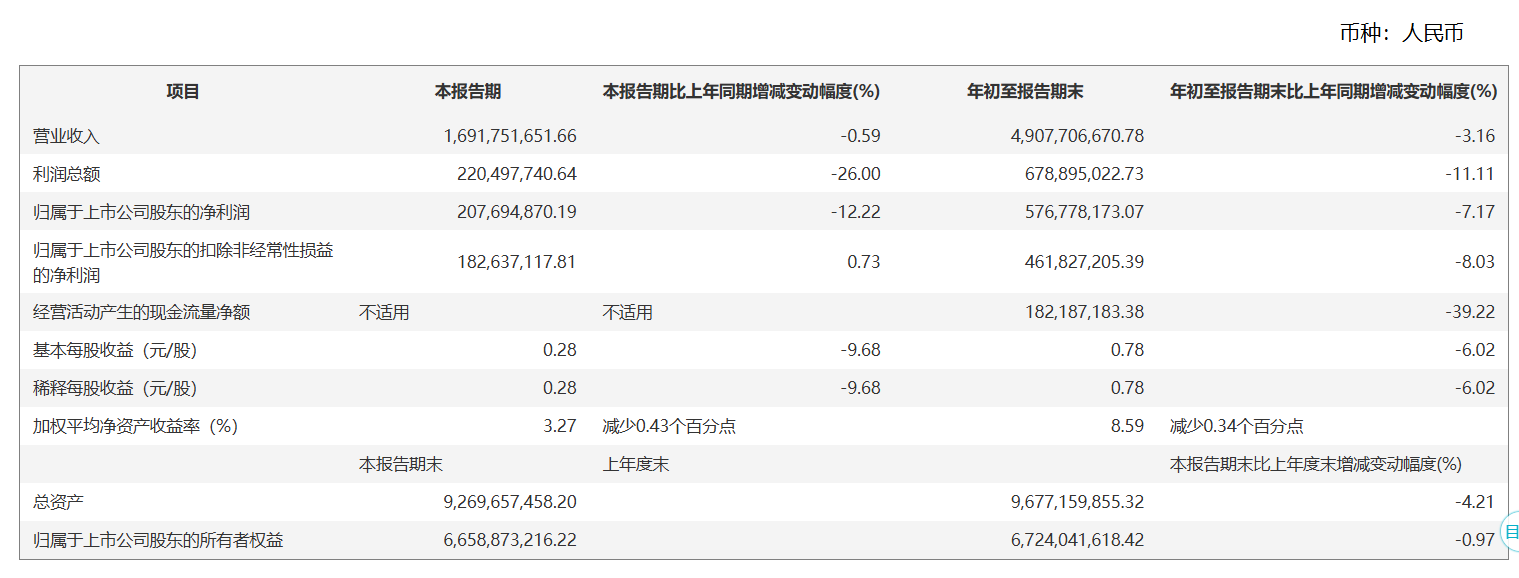Click the 项目 column header

coord(183,92)
